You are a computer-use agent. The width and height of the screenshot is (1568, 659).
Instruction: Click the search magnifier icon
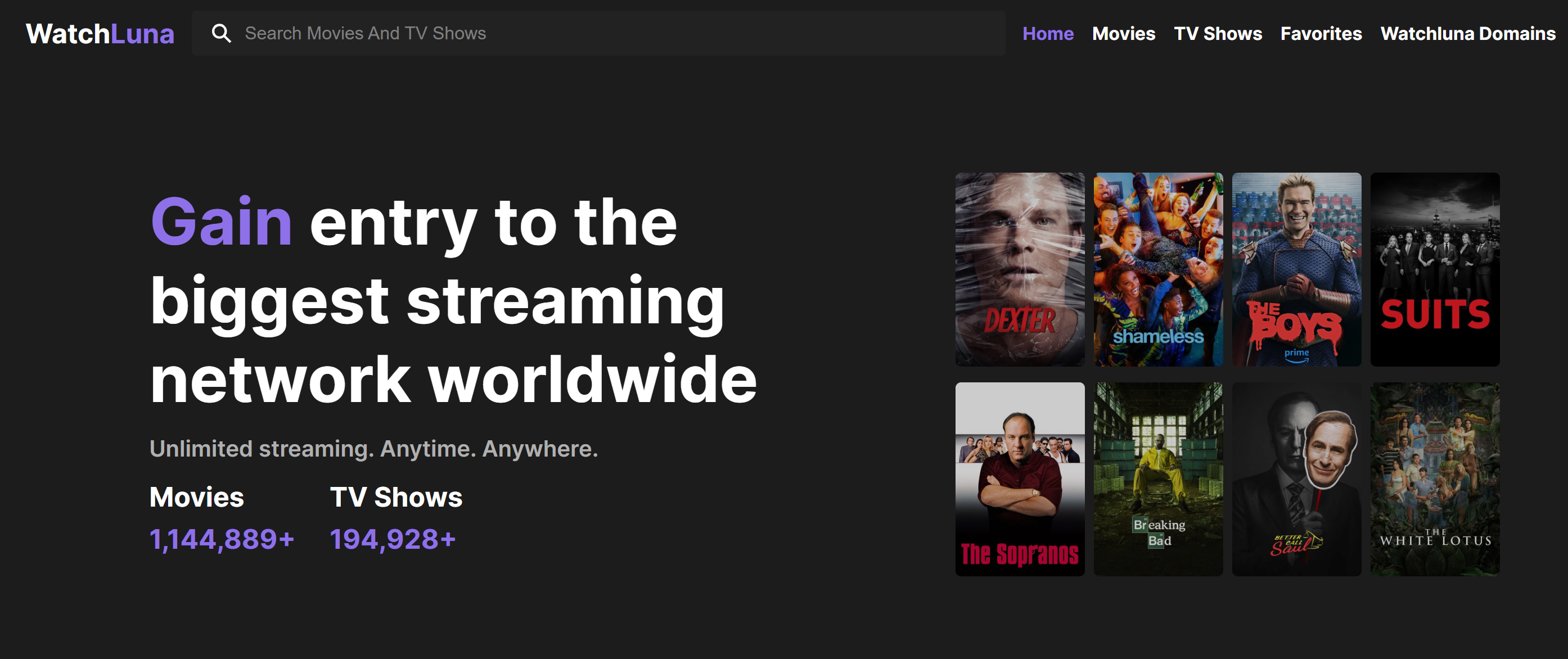click(221, 34)
